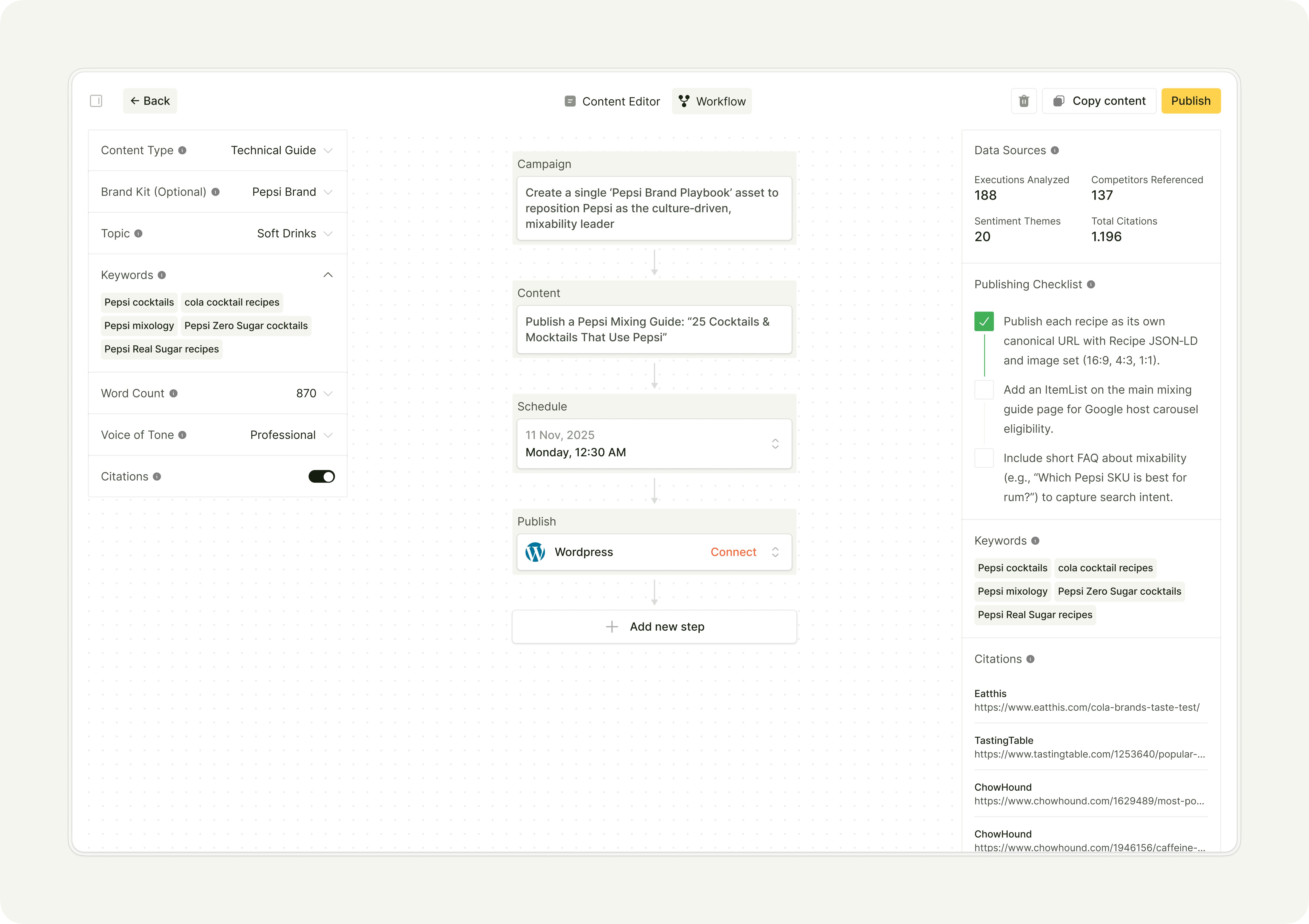Image resolution: width=1309 pixels, height=924 pixels.
Task: Click the Executions Analyzed value 188
Action: pyautogui.click(x=985, y=196)
